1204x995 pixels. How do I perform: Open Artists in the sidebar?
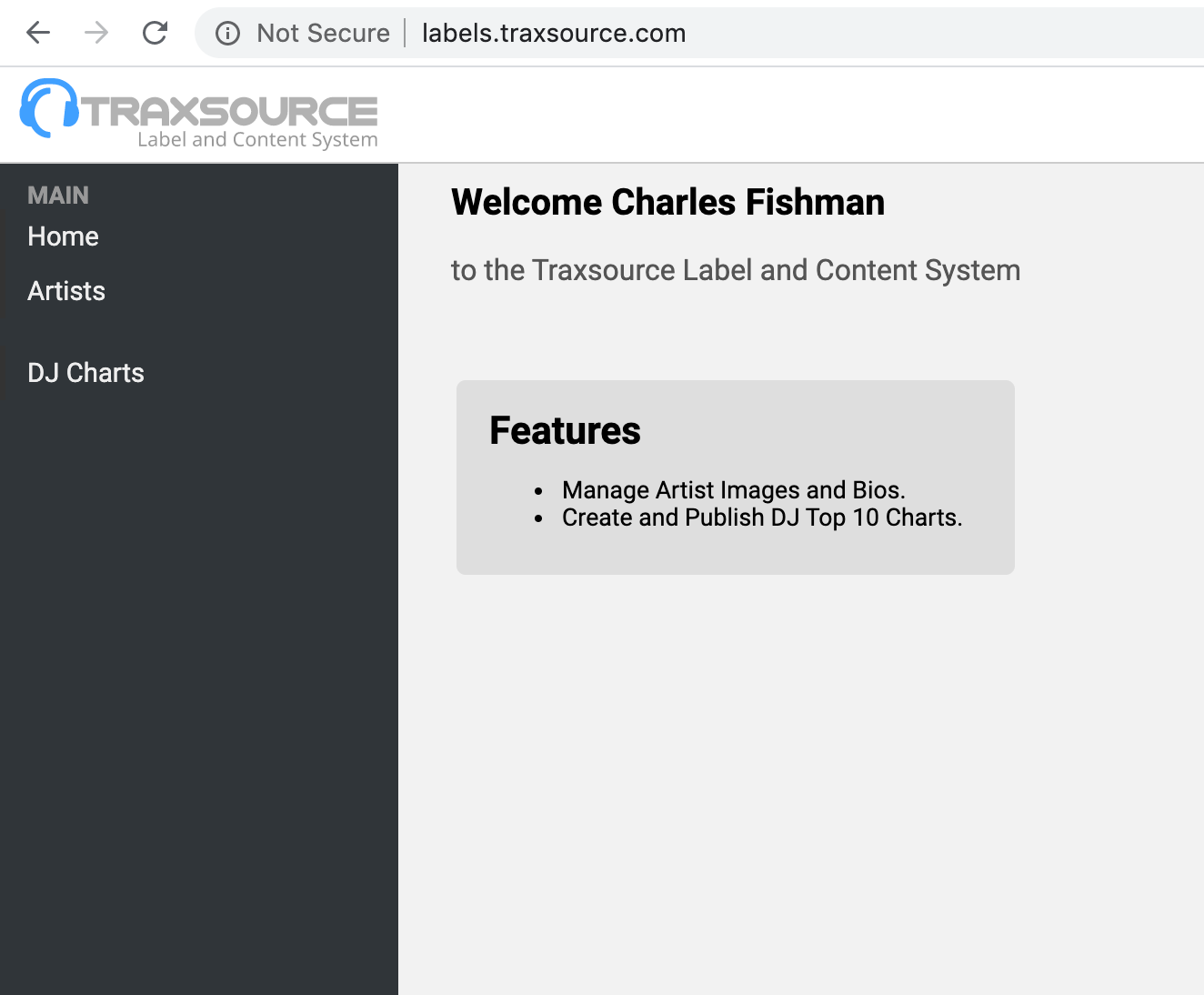pos(66,291)
